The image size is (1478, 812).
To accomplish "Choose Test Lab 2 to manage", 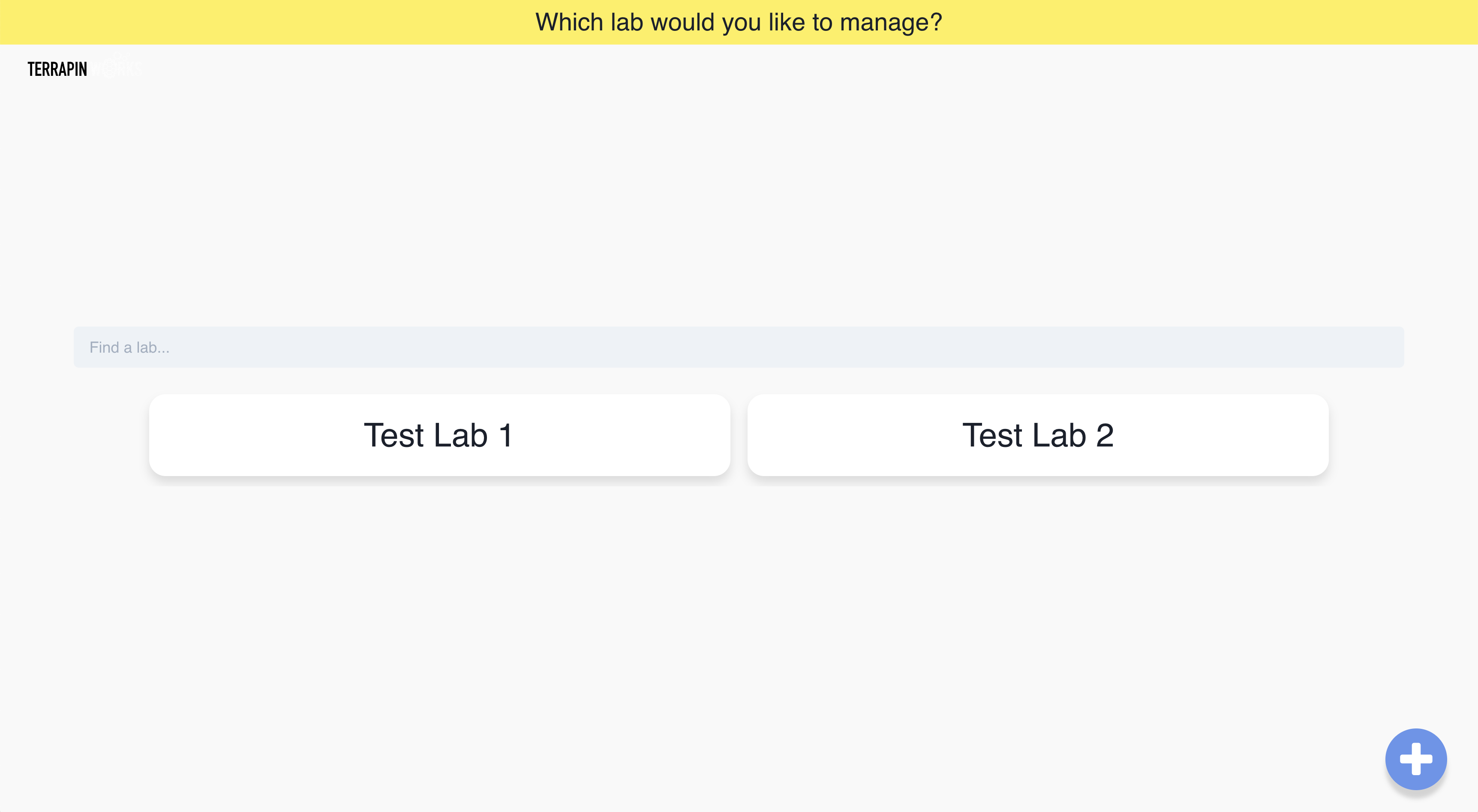I will (1039, 435).
